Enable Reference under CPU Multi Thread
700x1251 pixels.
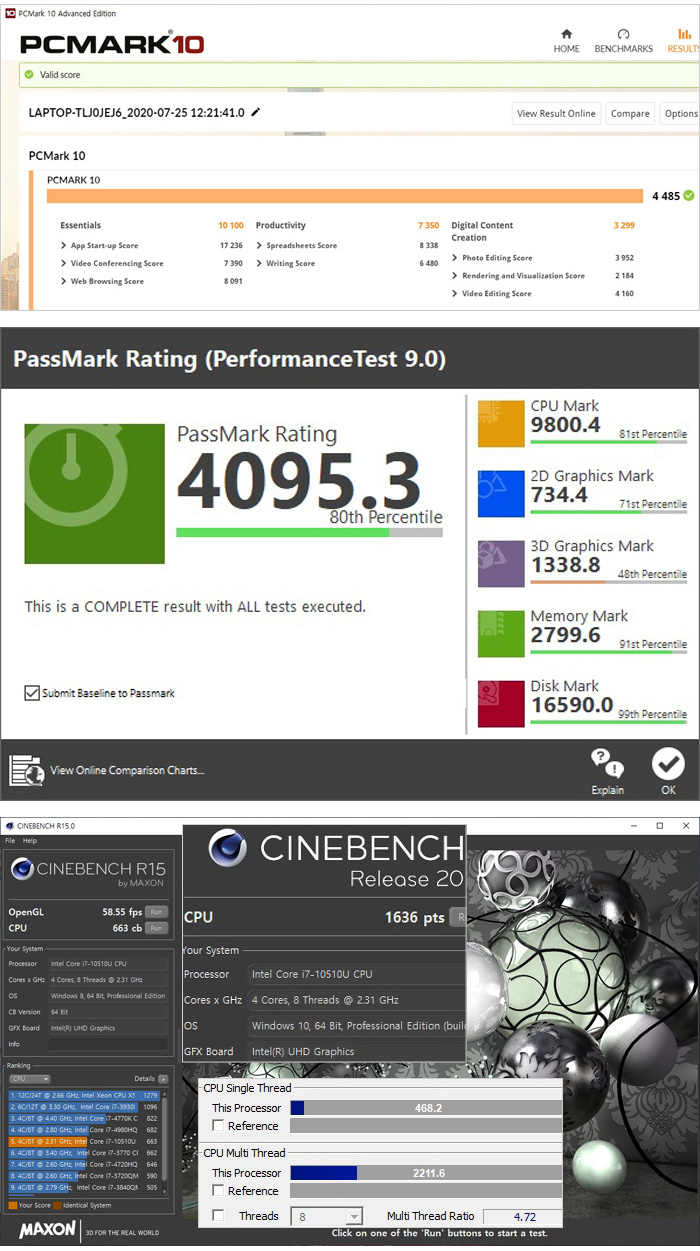[x=219, y=1191]
